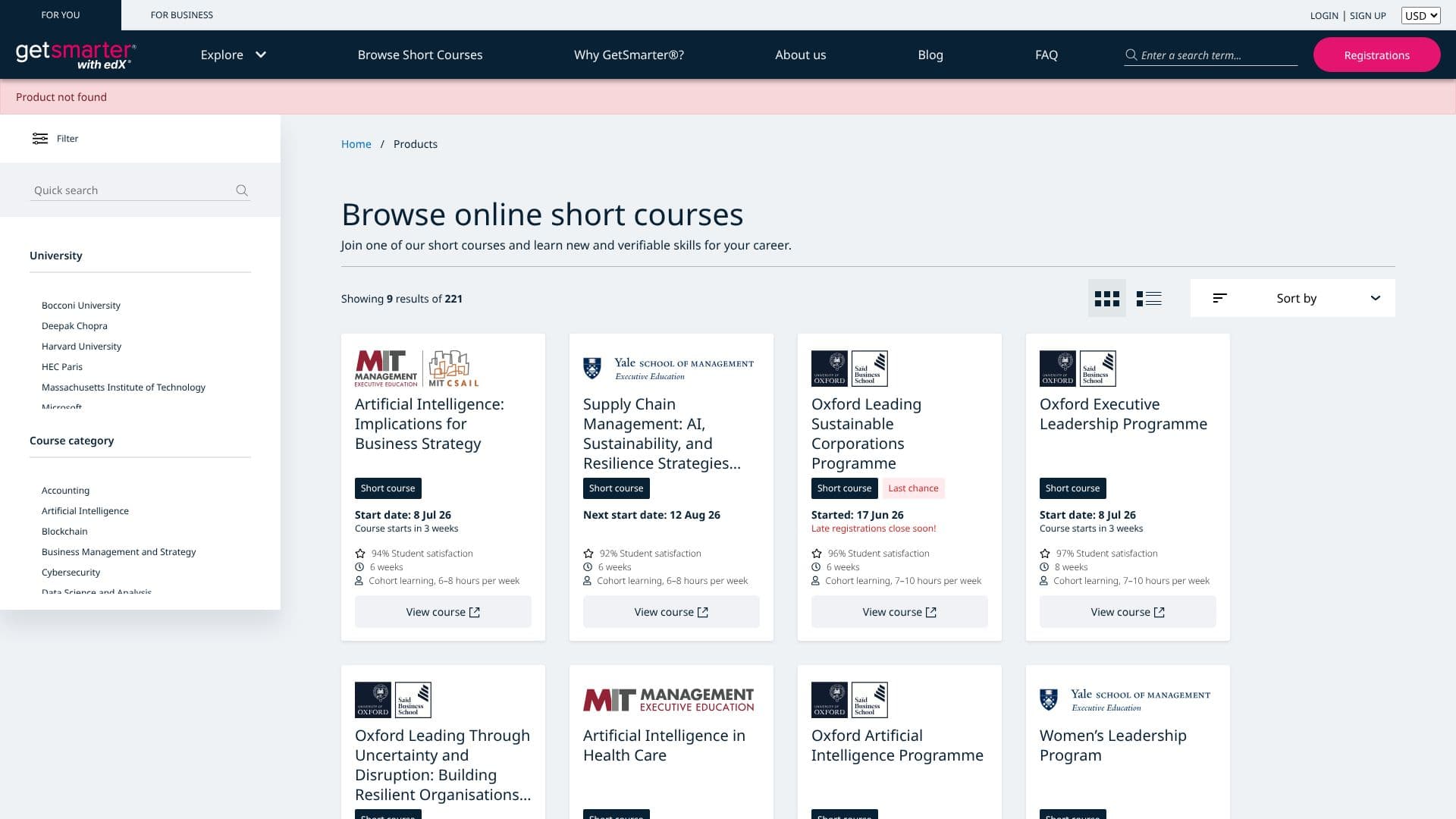Click the Yale logo on Supply Chain card

point(668,369)
